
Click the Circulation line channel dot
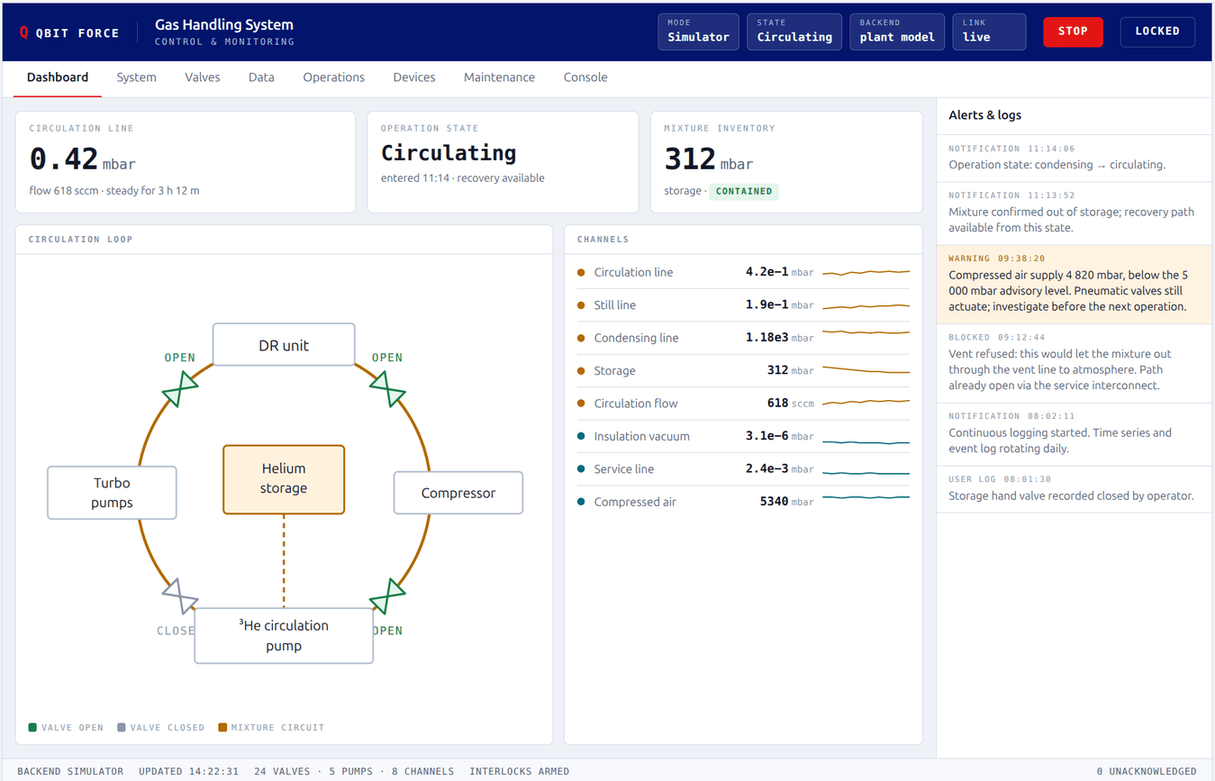click(581, 272)
